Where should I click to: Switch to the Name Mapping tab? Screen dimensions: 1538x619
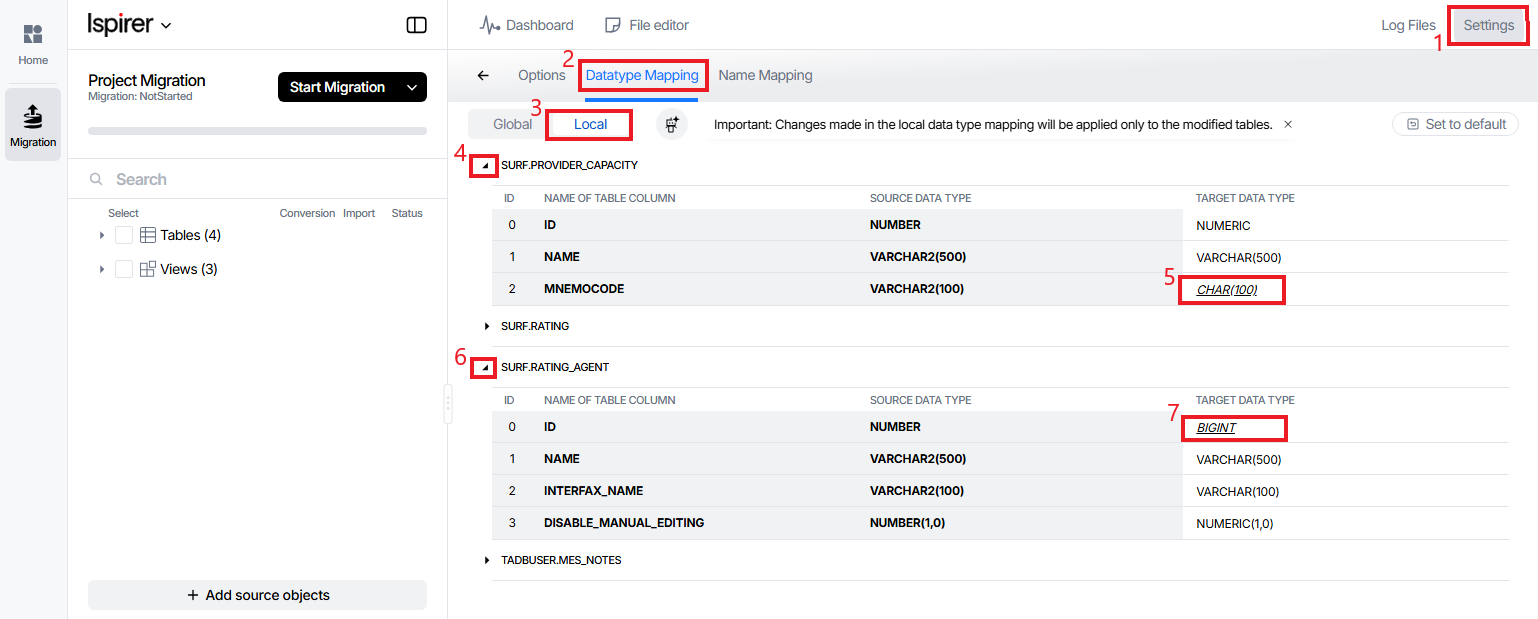tap(765, 75)
